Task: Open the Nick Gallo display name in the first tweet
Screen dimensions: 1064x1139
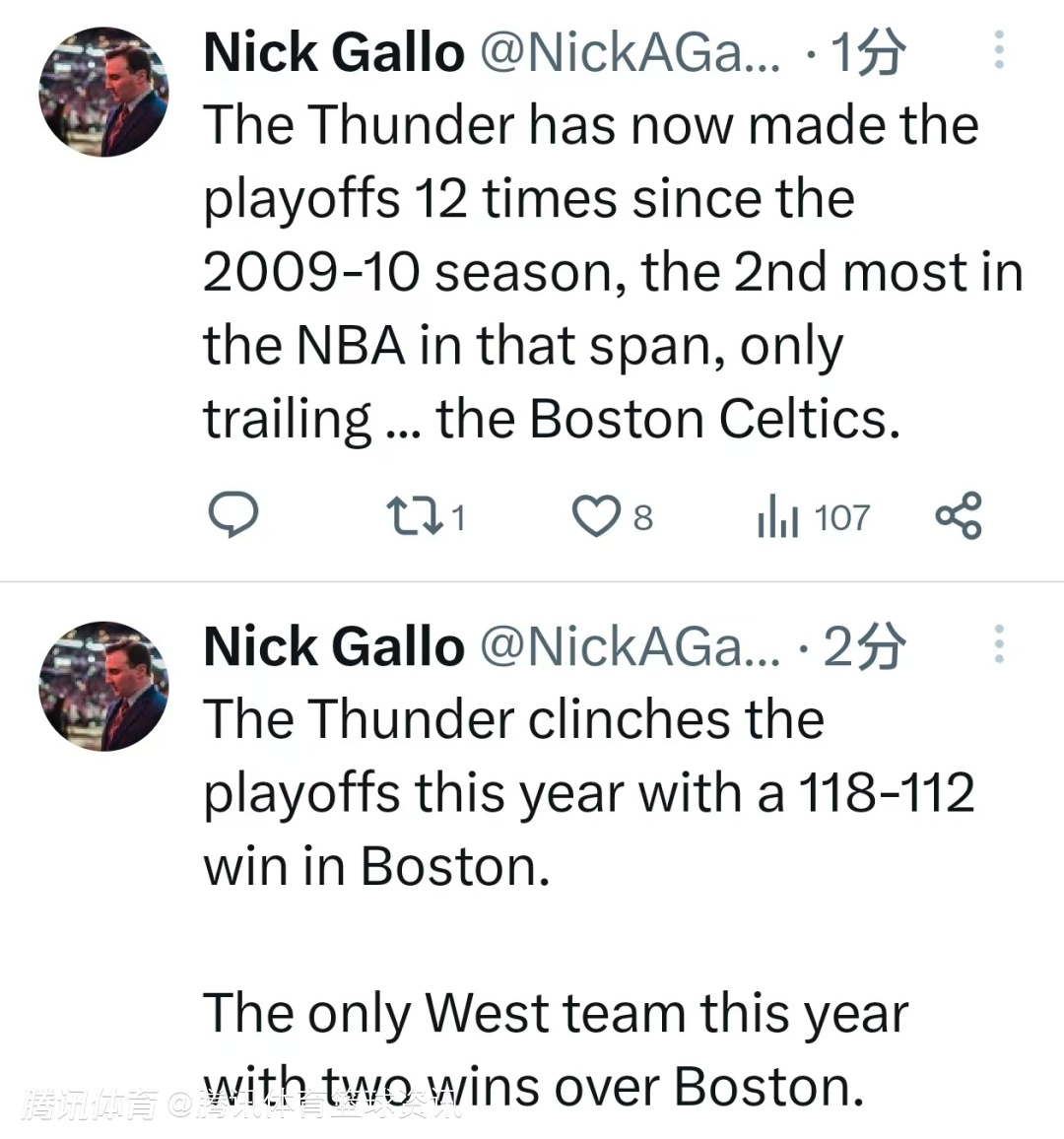Action: (333, 52)
